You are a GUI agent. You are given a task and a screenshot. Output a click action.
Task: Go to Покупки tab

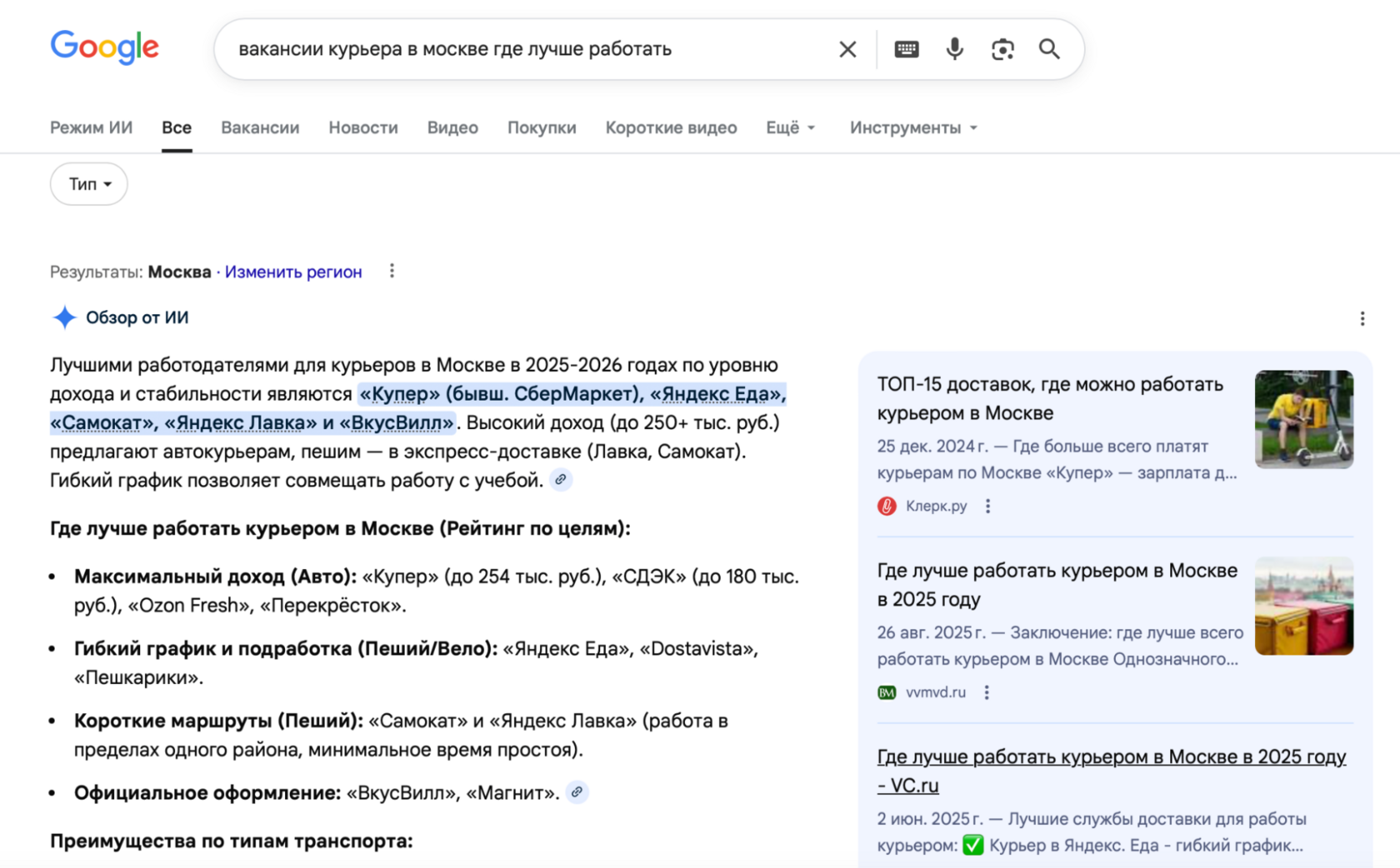pyautogui.click(x=542, y=127)
